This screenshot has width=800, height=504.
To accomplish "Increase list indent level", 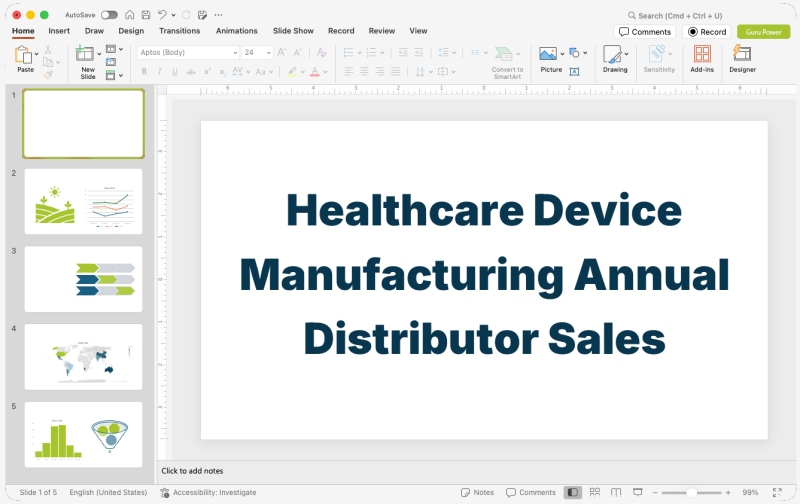I will click(x=419, y=52).
